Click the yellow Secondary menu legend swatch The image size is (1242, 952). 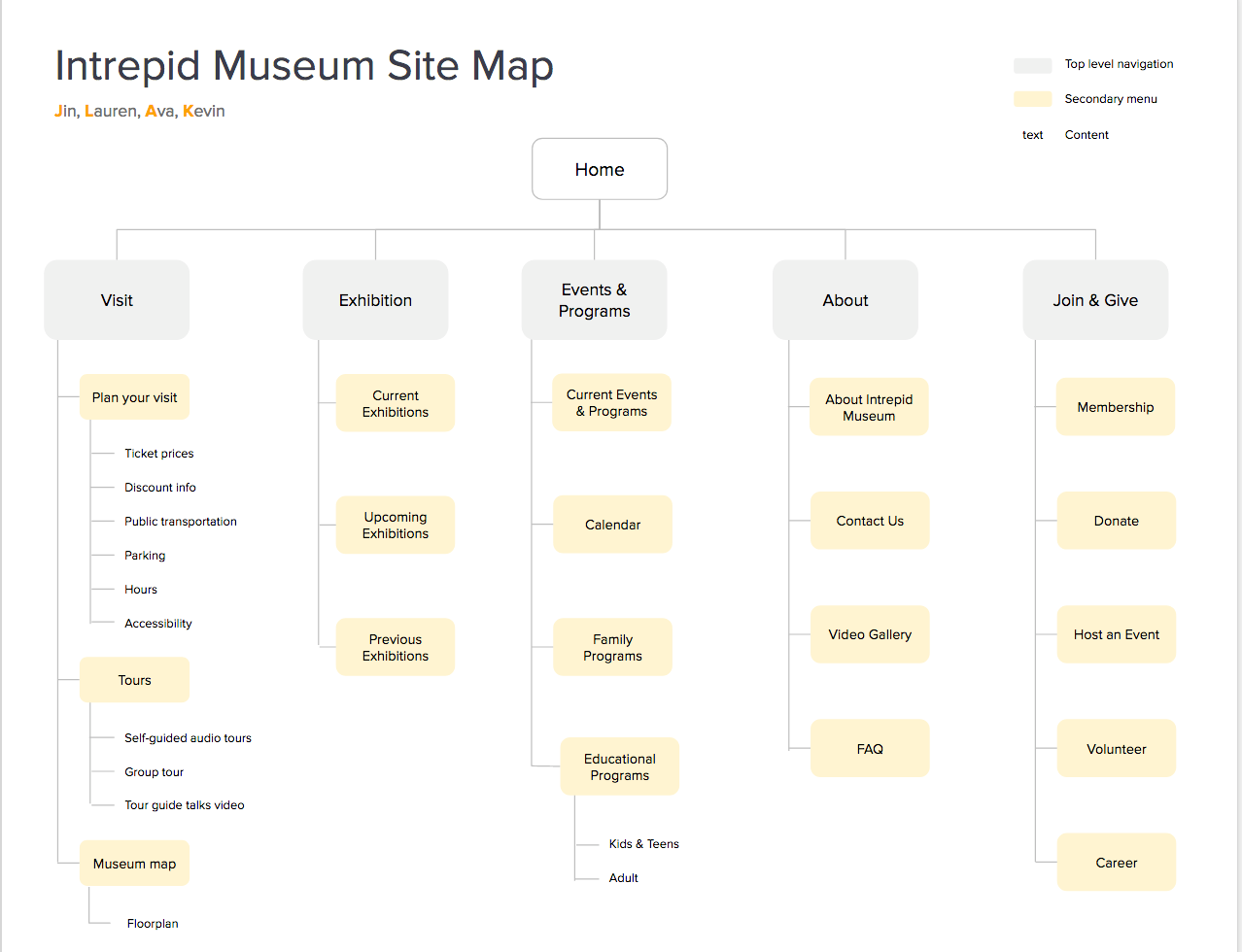click(1033, 99)
